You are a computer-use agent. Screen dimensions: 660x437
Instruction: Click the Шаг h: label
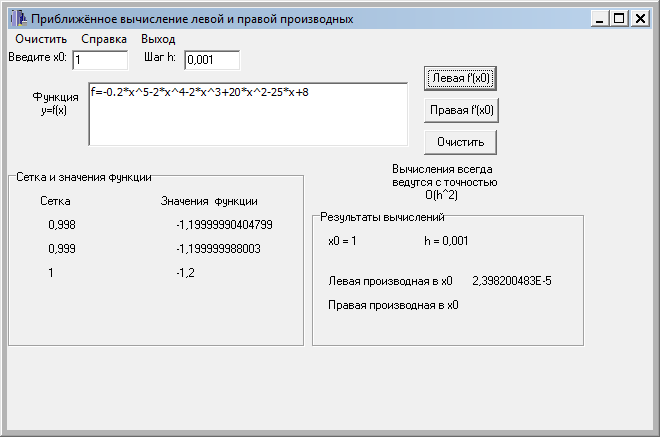160,57
